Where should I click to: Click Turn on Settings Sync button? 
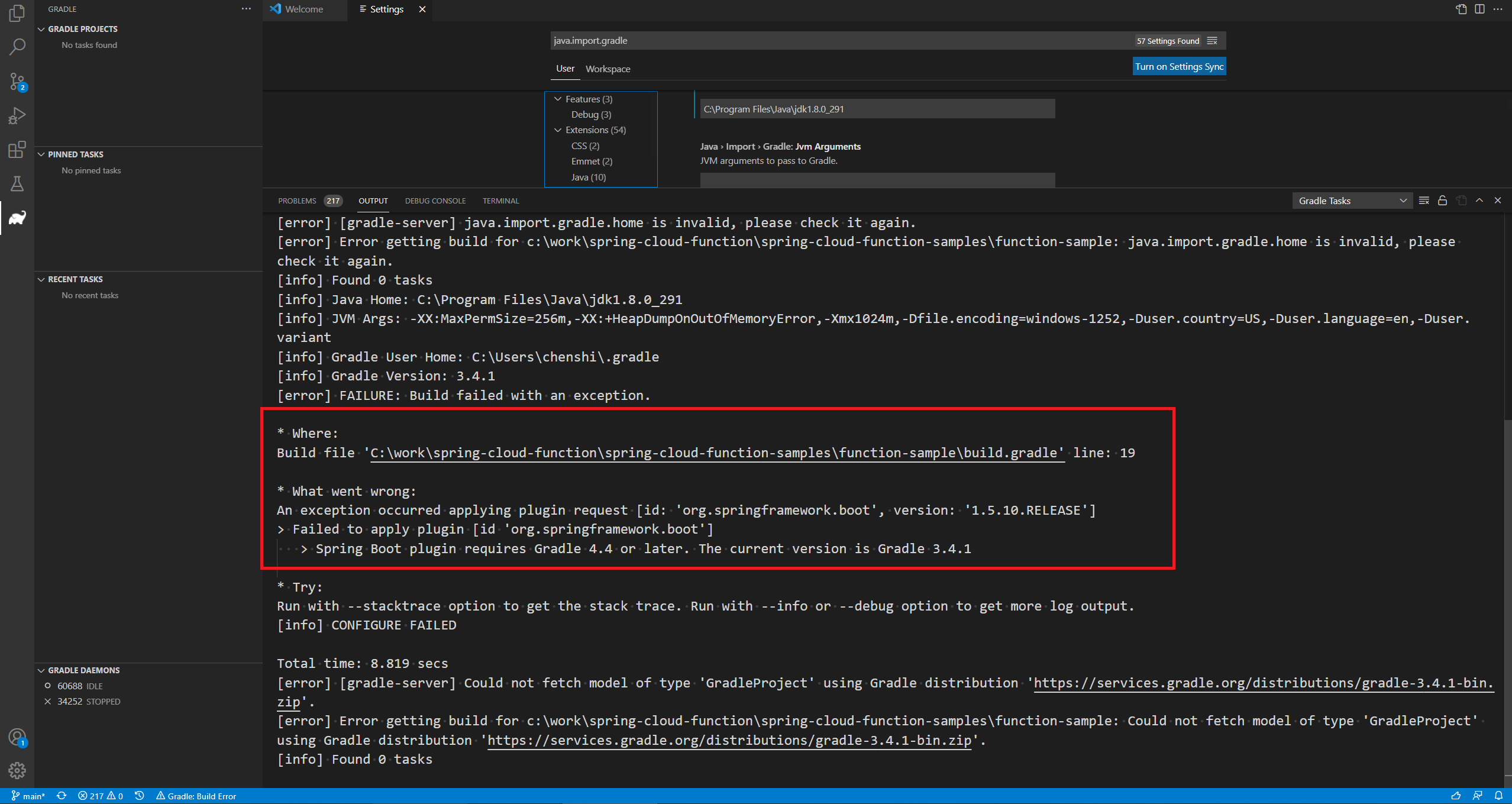click(1178, 67)
